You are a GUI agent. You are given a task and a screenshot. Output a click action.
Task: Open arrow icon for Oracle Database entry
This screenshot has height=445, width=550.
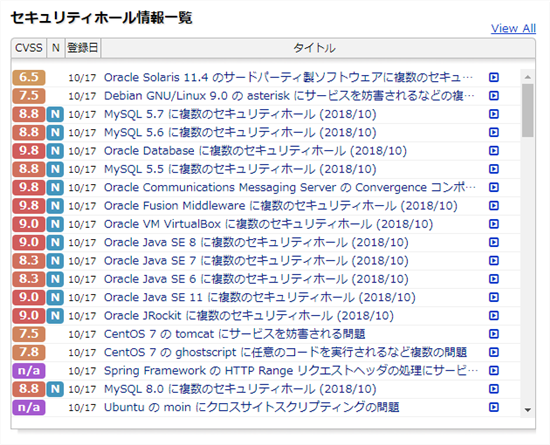pyautogui.click(x=494, y=151)
